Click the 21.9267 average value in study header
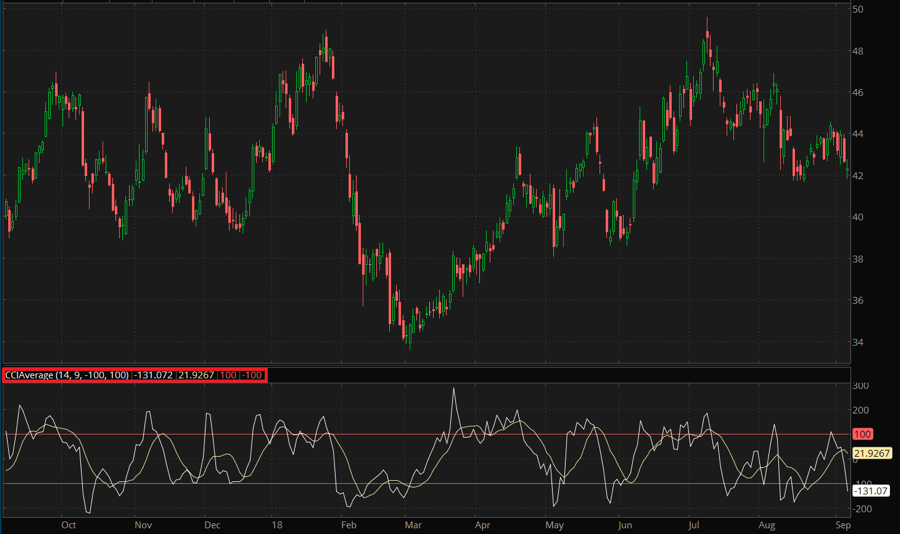This screenshot has width=900, height=534. pyautogui.click(x=196, y=375)
